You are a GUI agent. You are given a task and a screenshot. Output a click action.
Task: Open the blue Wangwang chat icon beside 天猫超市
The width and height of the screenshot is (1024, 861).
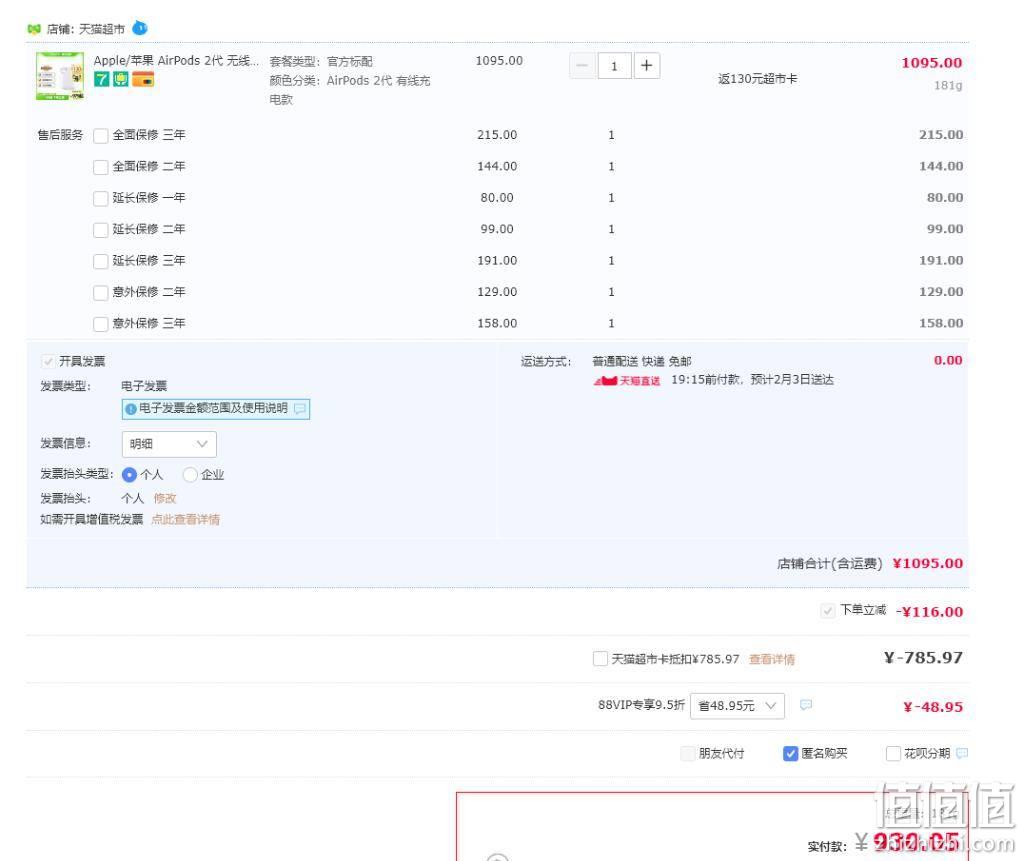tap(140, 28)
